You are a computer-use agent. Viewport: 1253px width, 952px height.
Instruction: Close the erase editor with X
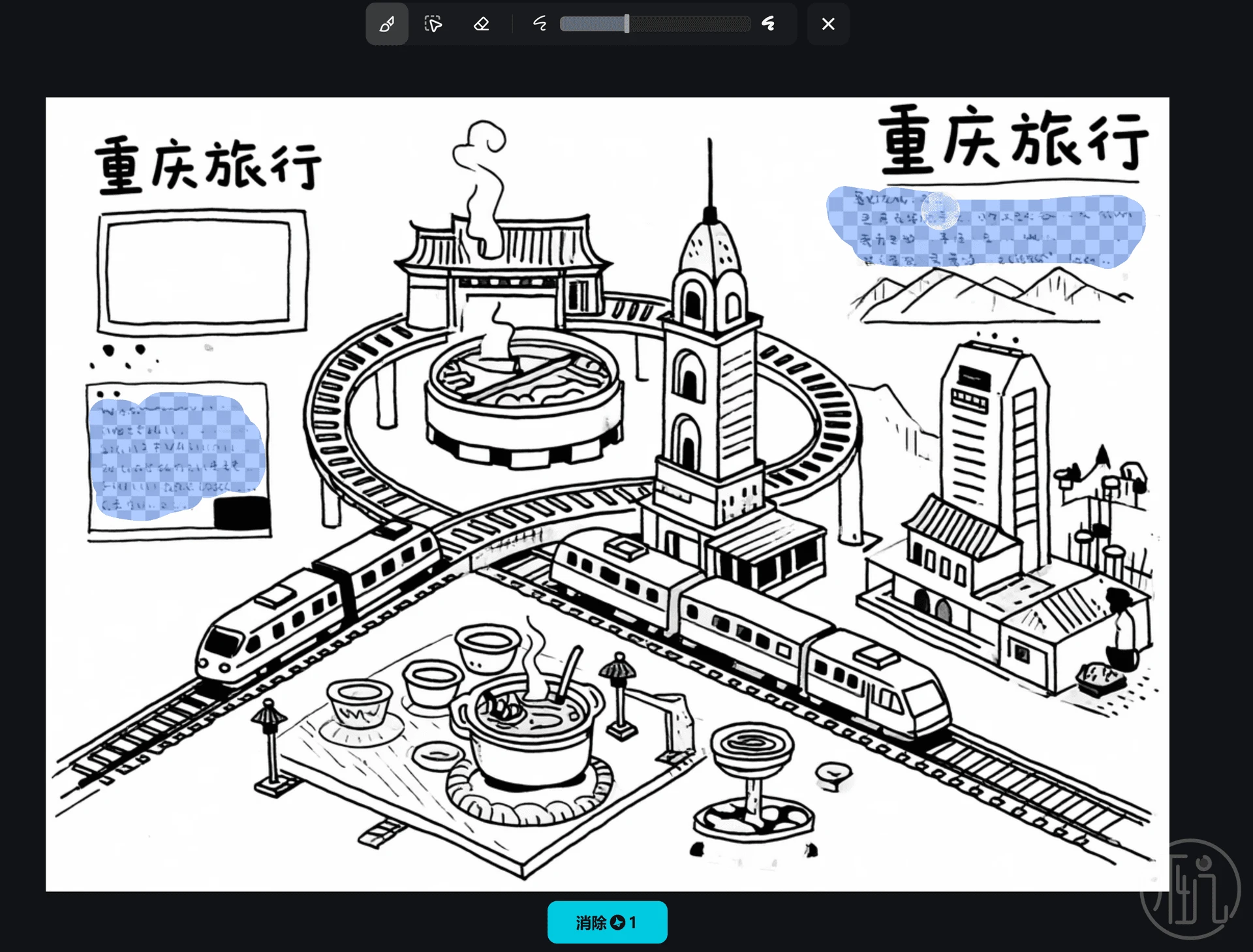(x=828, y=24)
